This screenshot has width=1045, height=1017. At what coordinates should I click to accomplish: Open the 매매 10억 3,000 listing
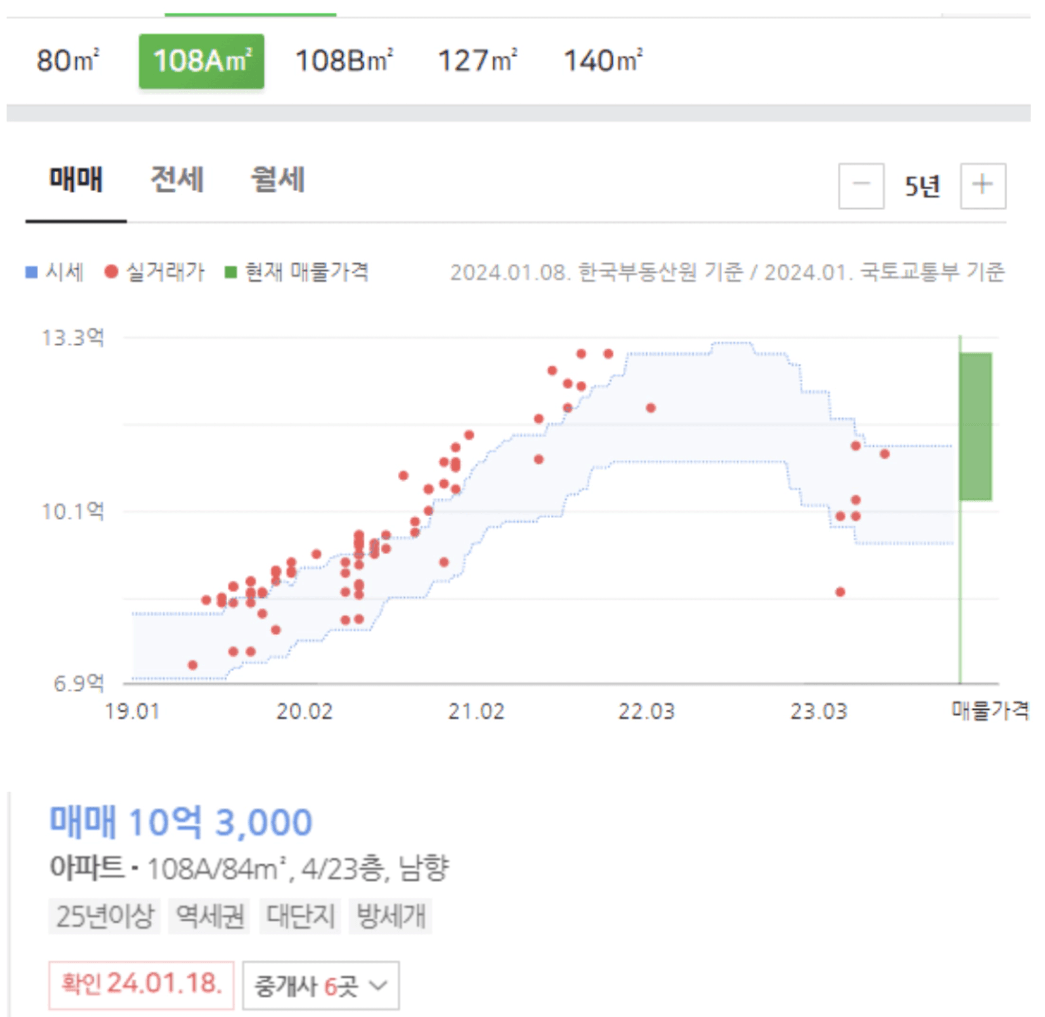coord(181,822)
